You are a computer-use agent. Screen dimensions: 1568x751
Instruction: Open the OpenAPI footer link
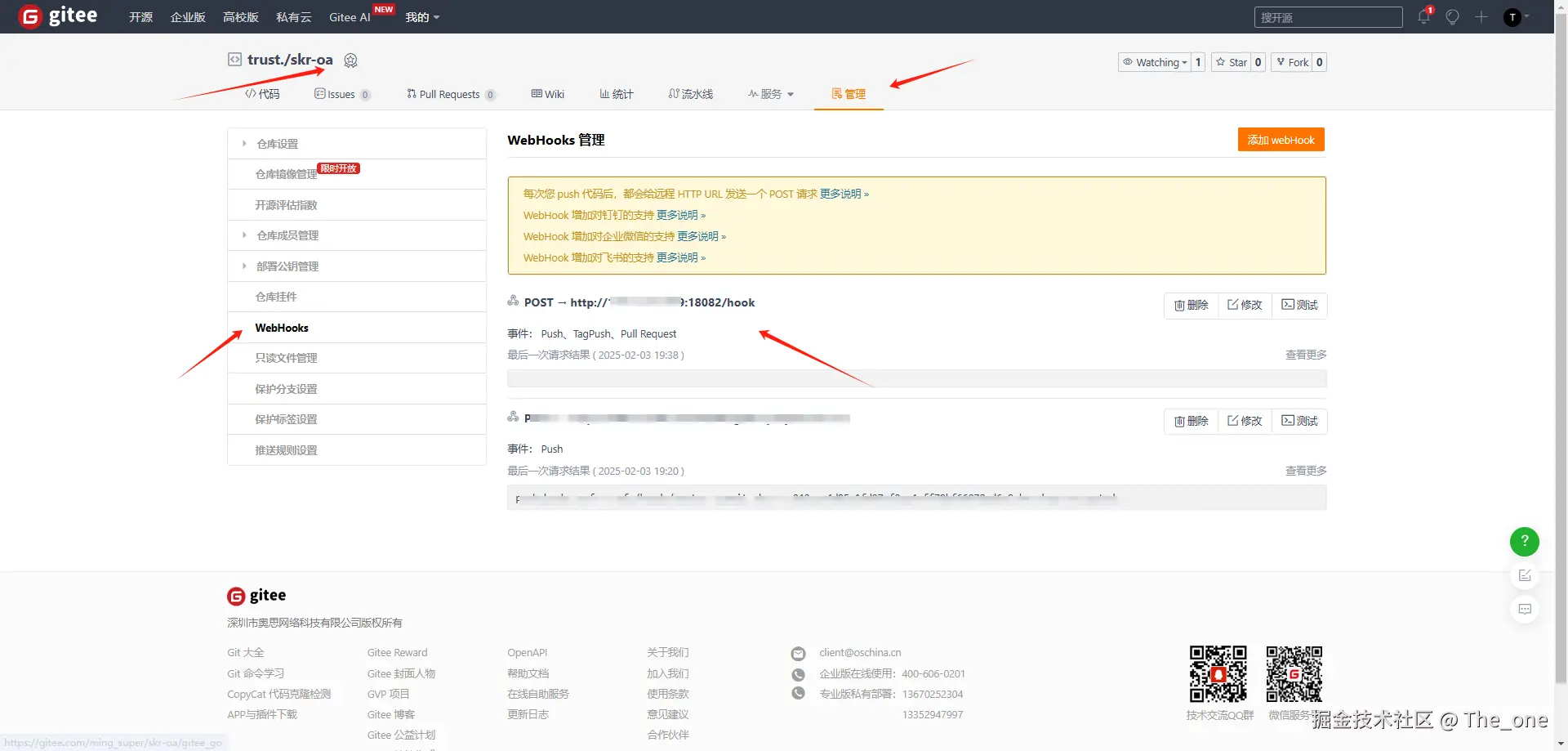click(527, 653)
